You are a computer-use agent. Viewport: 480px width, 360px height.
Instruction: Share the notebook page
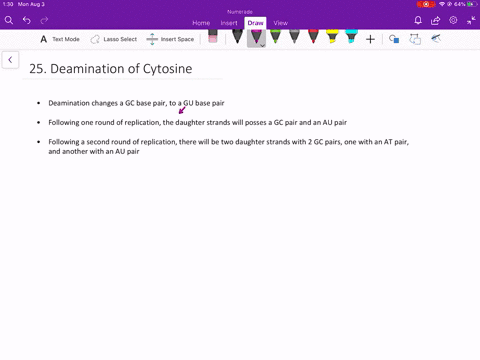[435, 20]
